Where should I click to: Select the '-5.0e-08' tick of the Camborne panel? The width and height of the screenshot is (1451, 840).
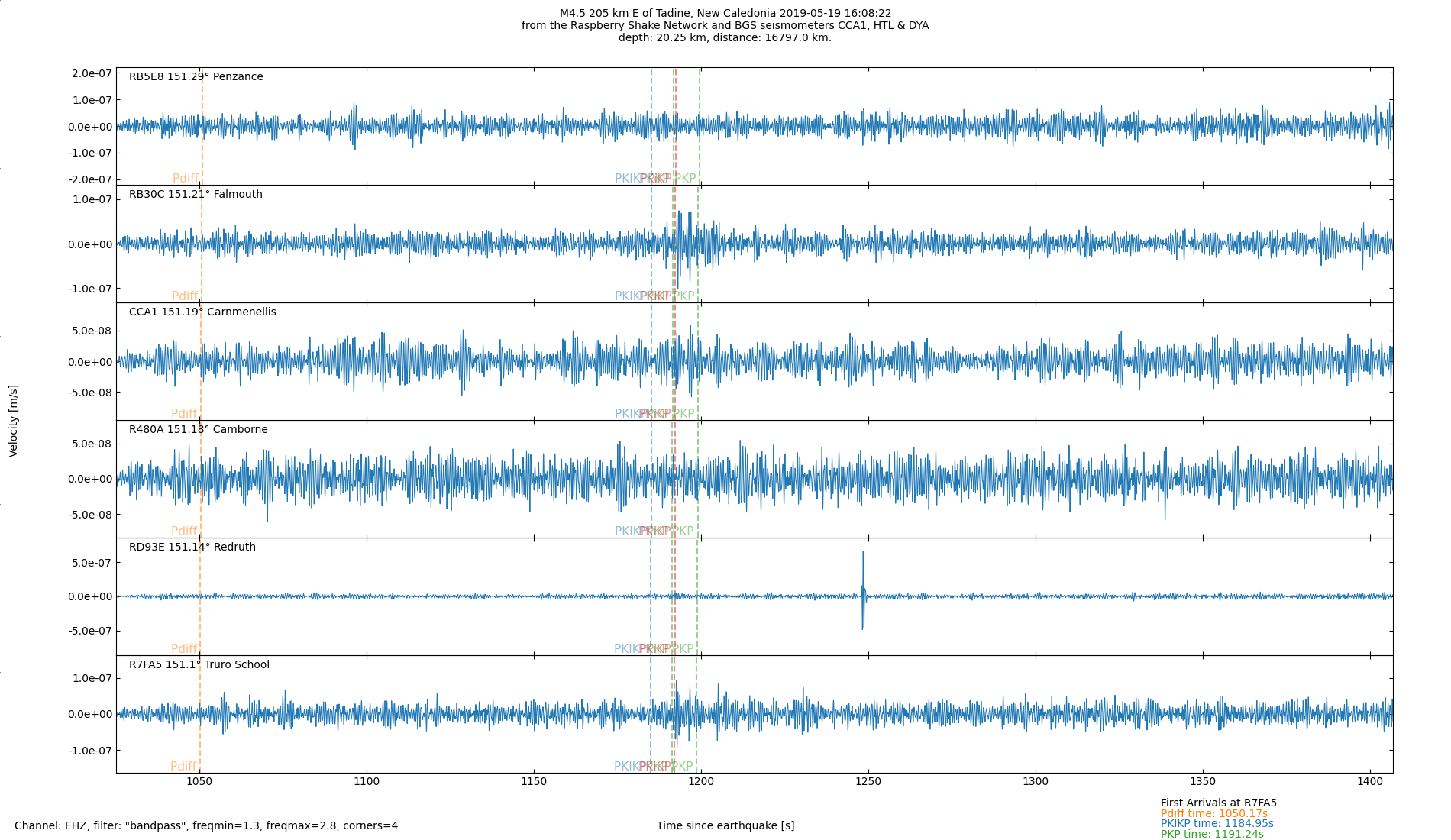point(89,515)
